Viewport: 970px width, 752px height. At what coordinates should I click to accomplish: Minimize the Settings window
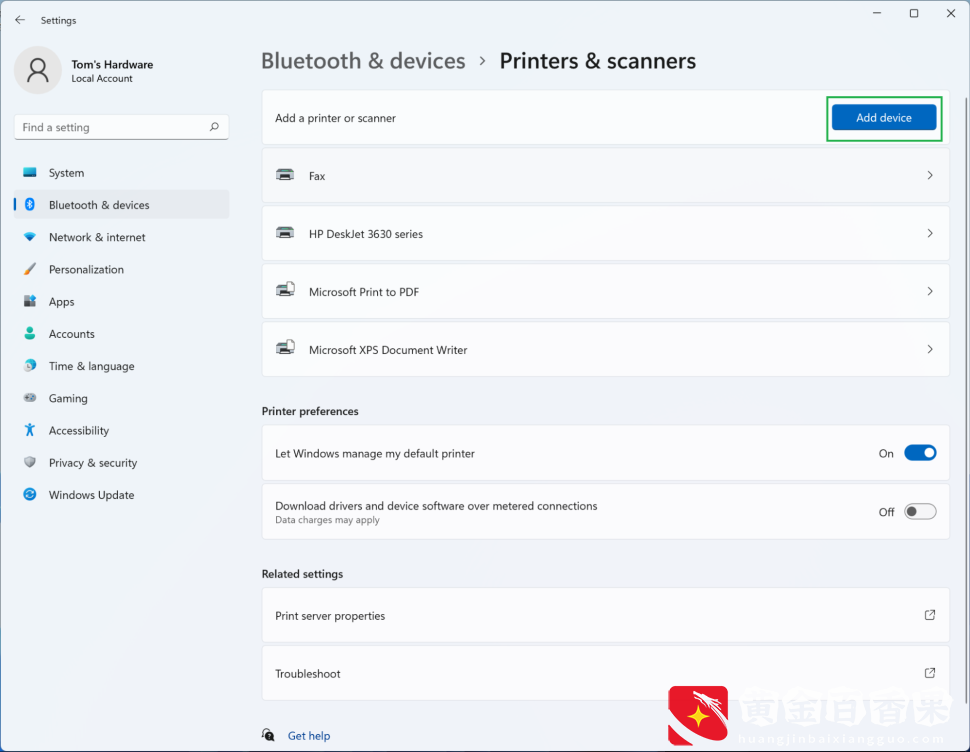click(x=877, y=14)
